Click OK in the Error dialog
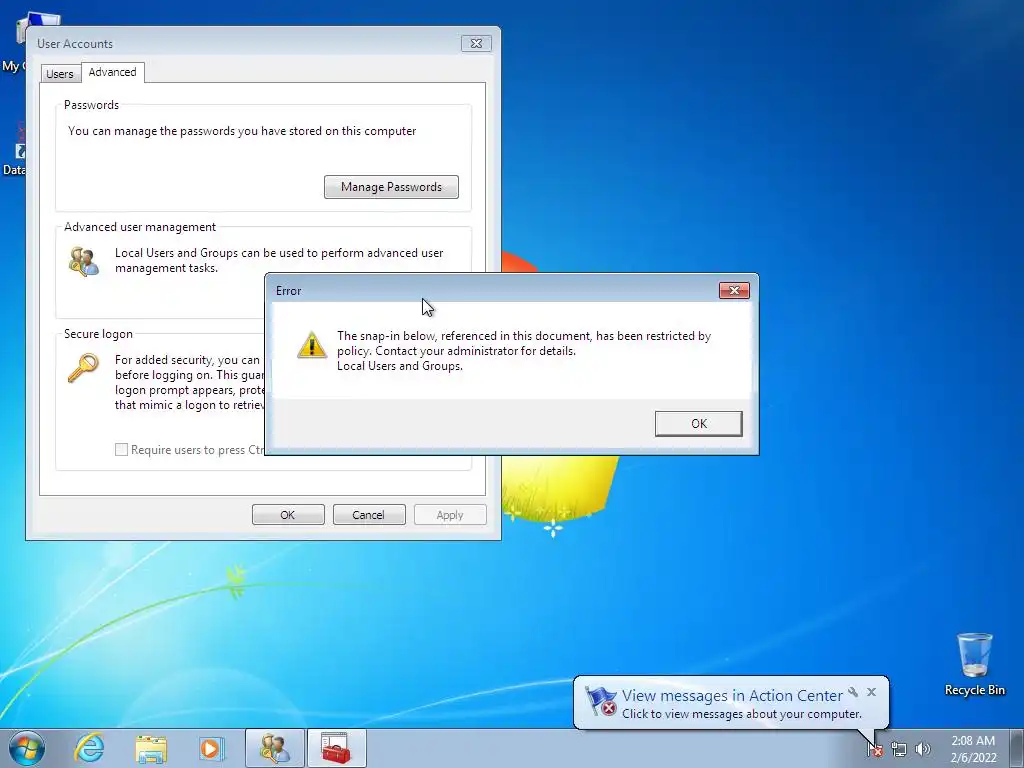The image size is (1024, 768). coord(698,423)
